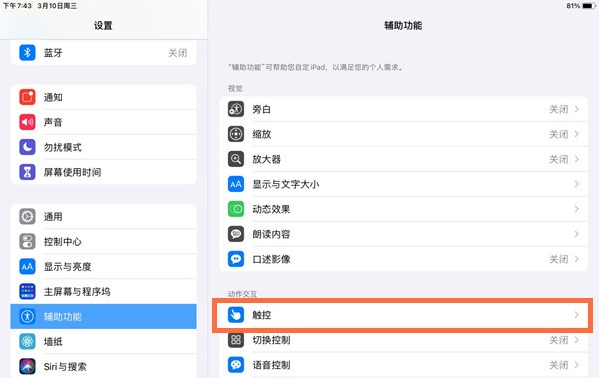Expand 旁白 row chevron
This screenshot has height=378, width=604.
click(x=577, y=109)
